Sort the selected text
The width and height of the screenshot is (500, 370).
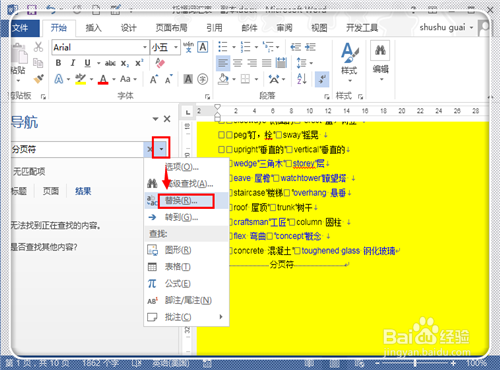click(x=302, y=79)
